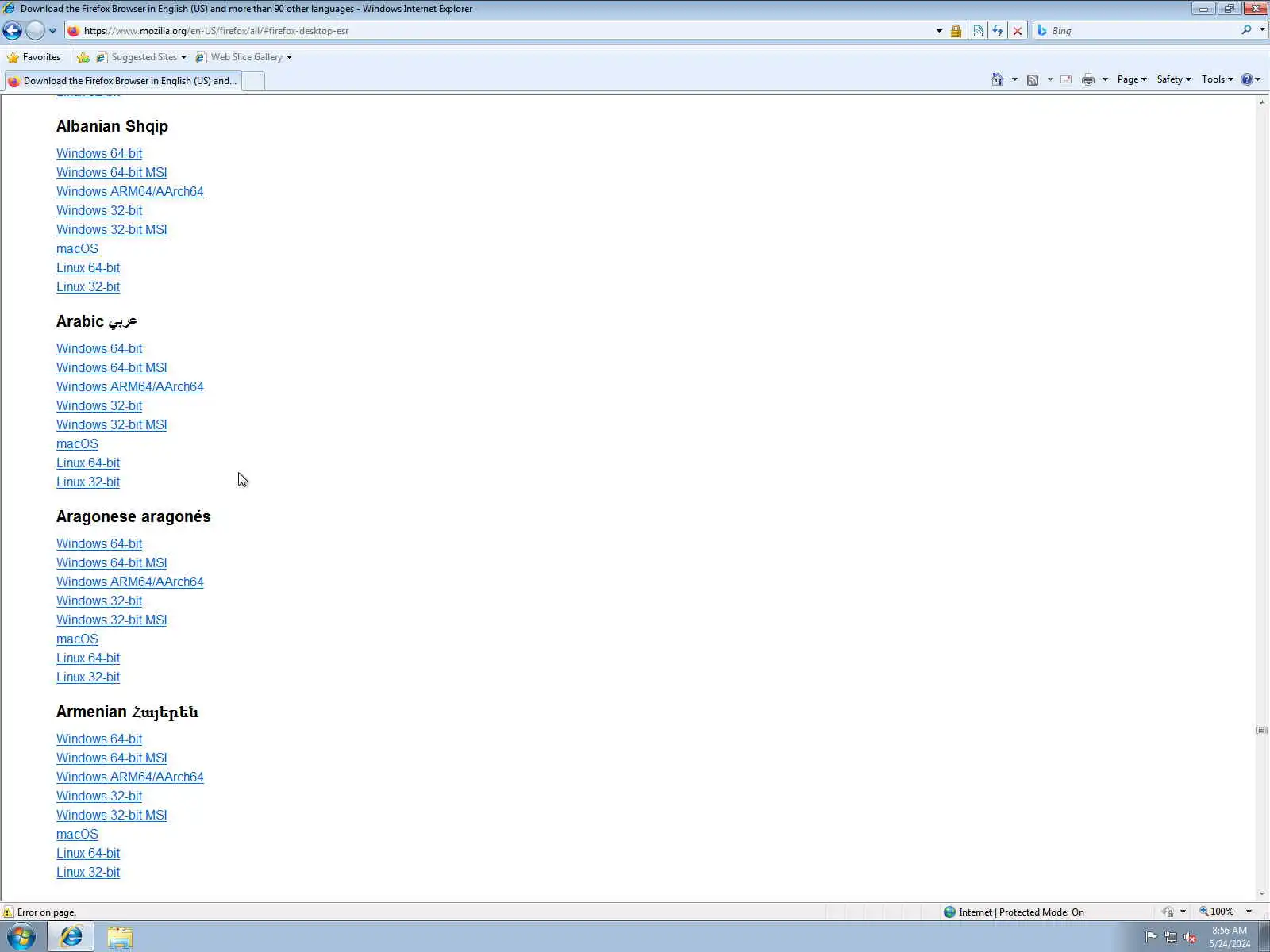The width and height of the screenshot is (1270, 952).
Task: Click the Print icon
Action: [x=1088, y=79]
